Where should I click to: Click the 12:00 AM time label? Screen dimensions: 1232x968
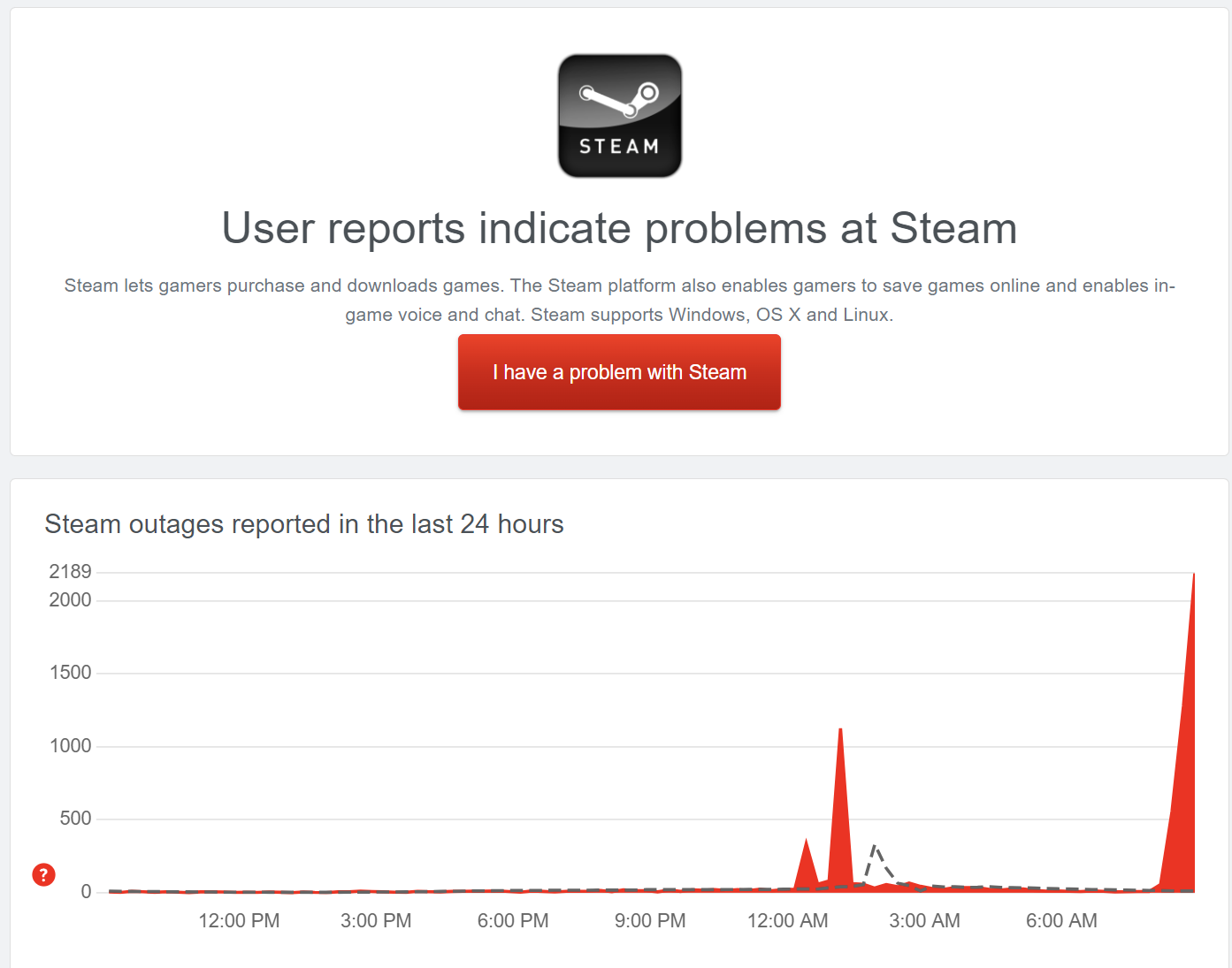pyautogui.click(x=788, y=920)
